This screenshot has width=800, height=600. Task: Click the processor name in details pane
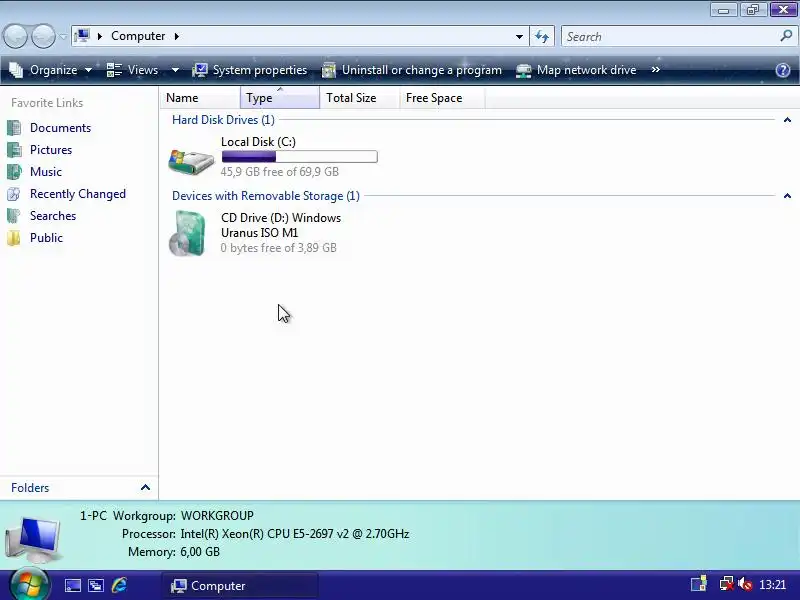pos(295,534)
